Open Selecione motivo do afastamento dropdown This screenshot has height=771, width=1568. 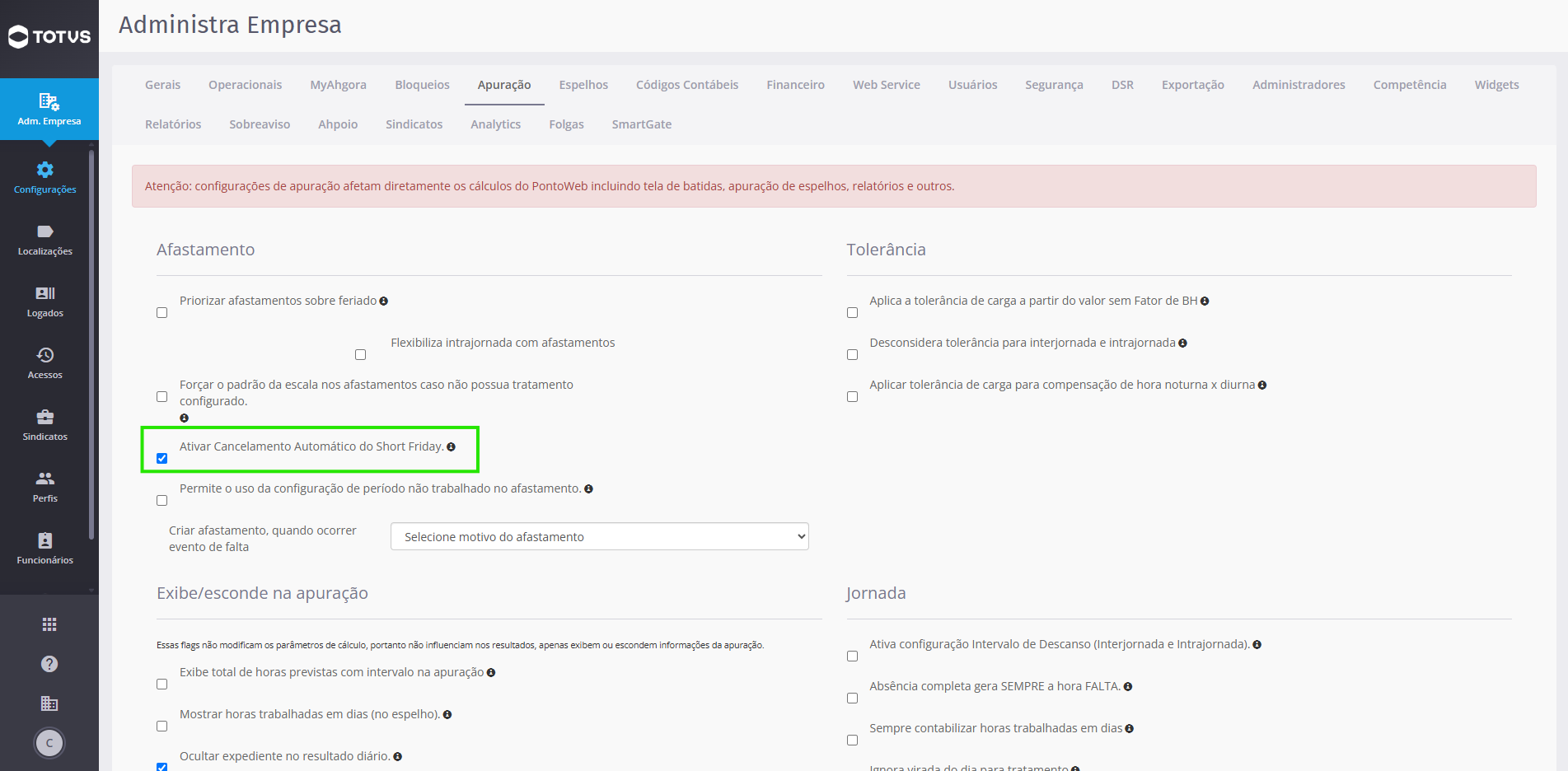click(600, 536)
